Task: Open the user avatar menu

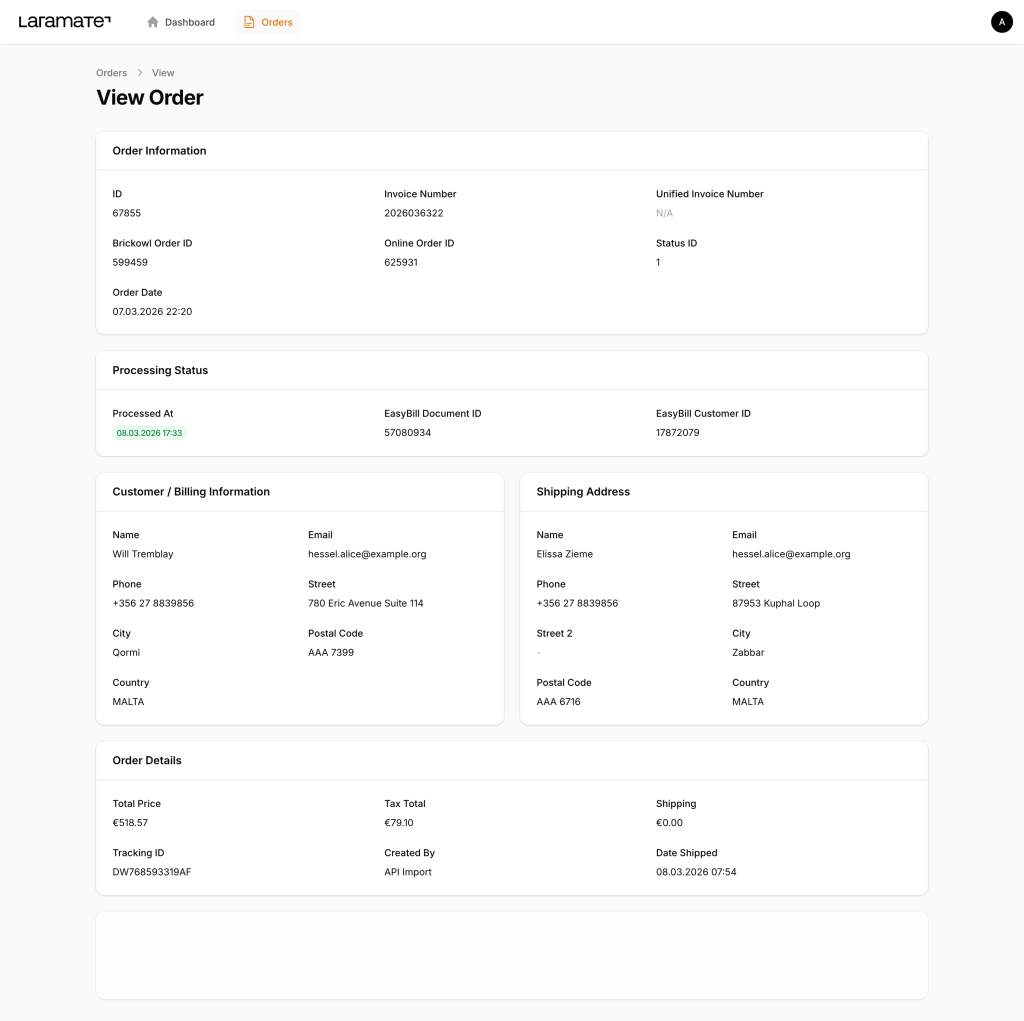Action: pyautogui.click(x=1001, y=22)
